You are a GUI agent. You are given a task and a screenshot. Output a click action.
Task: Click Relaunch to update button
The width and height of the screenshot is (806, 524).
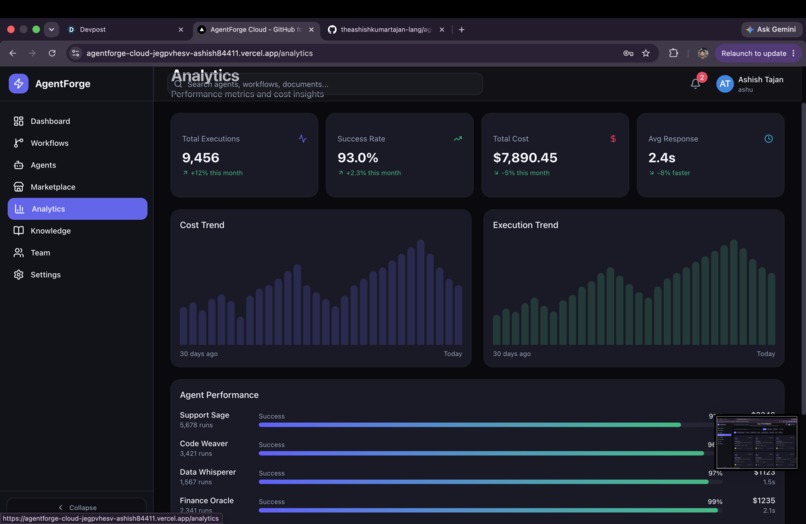click(x=754, y=53)
